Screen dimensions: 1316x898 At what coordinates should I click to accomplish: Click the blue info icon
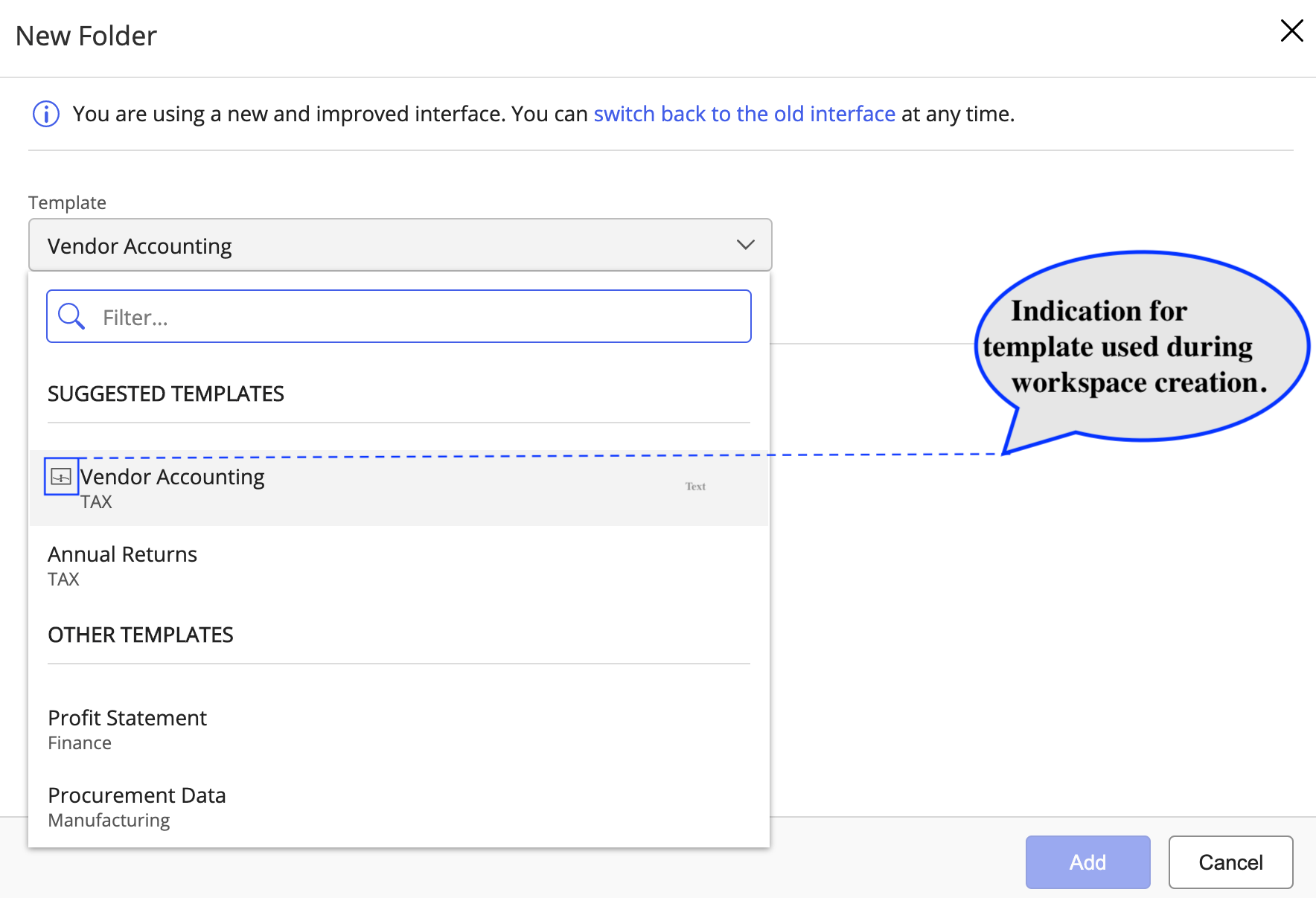point(46,115)
